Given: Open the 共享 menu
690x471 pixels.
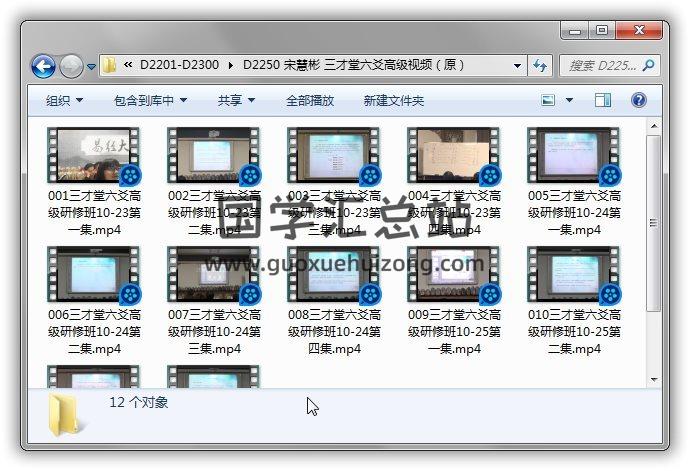Looking at the screenshot, I should (x=236, y=100).
